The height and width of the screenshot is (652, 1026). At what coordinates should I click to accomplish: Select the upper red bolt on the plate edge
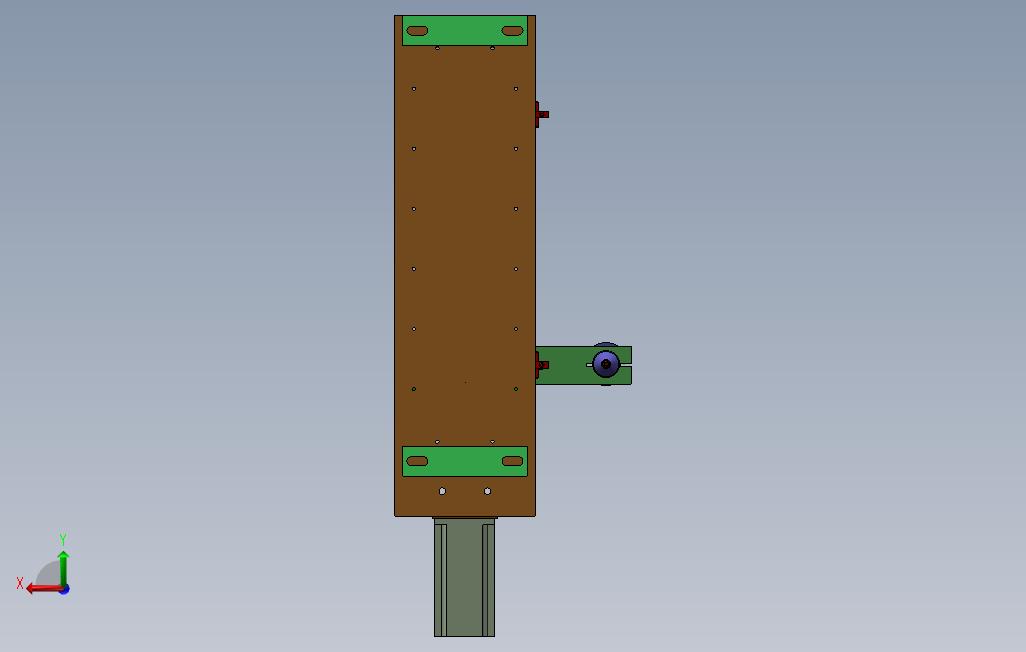542,115
